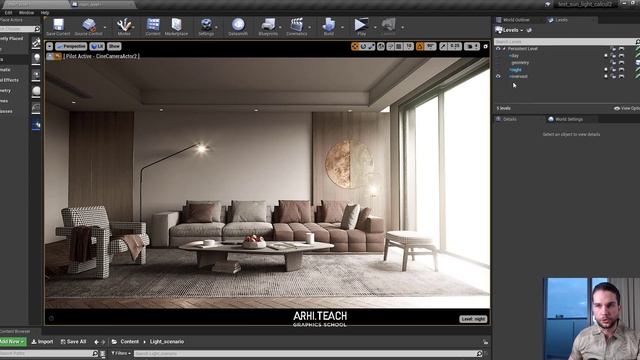This screenshot has height=360, width=640.
Task: Open the Perspective view mode dropdown
Action: click(71, 47)
